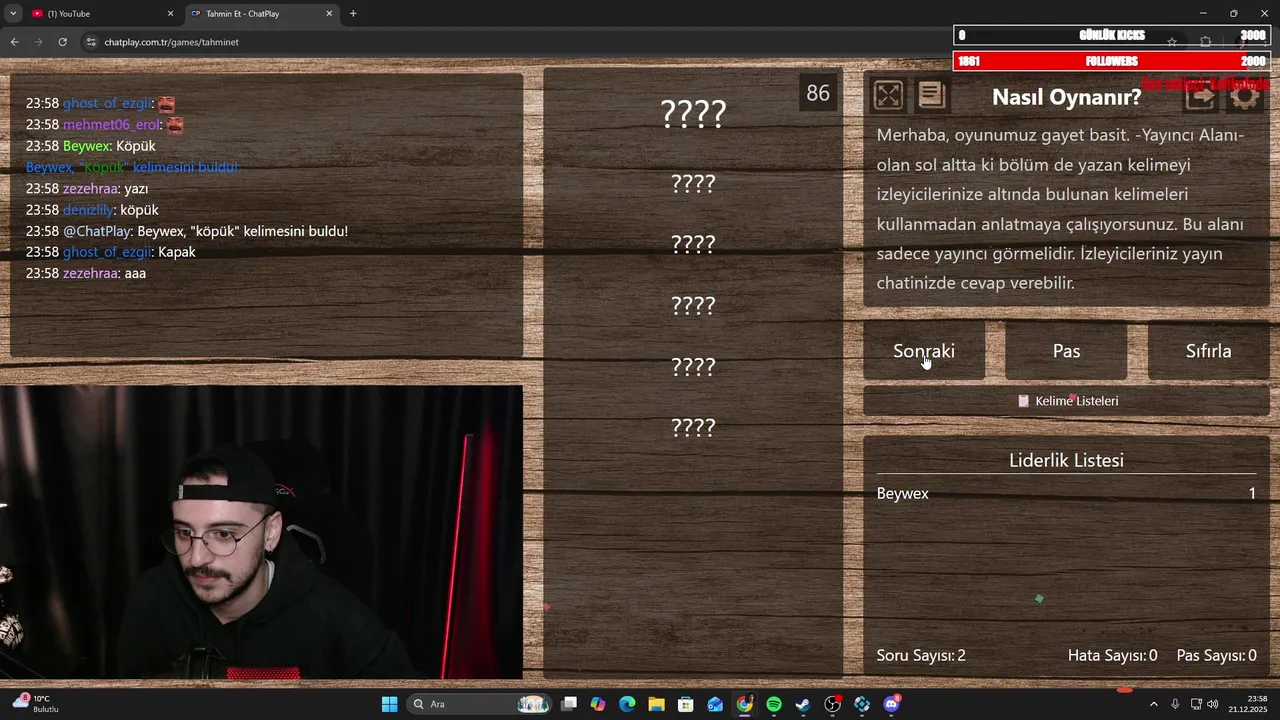Click Beywex entry in Liderlik Listesi
This screenshot has width=1280, height=720.
pyautogui.click(x=1066, y=493)
